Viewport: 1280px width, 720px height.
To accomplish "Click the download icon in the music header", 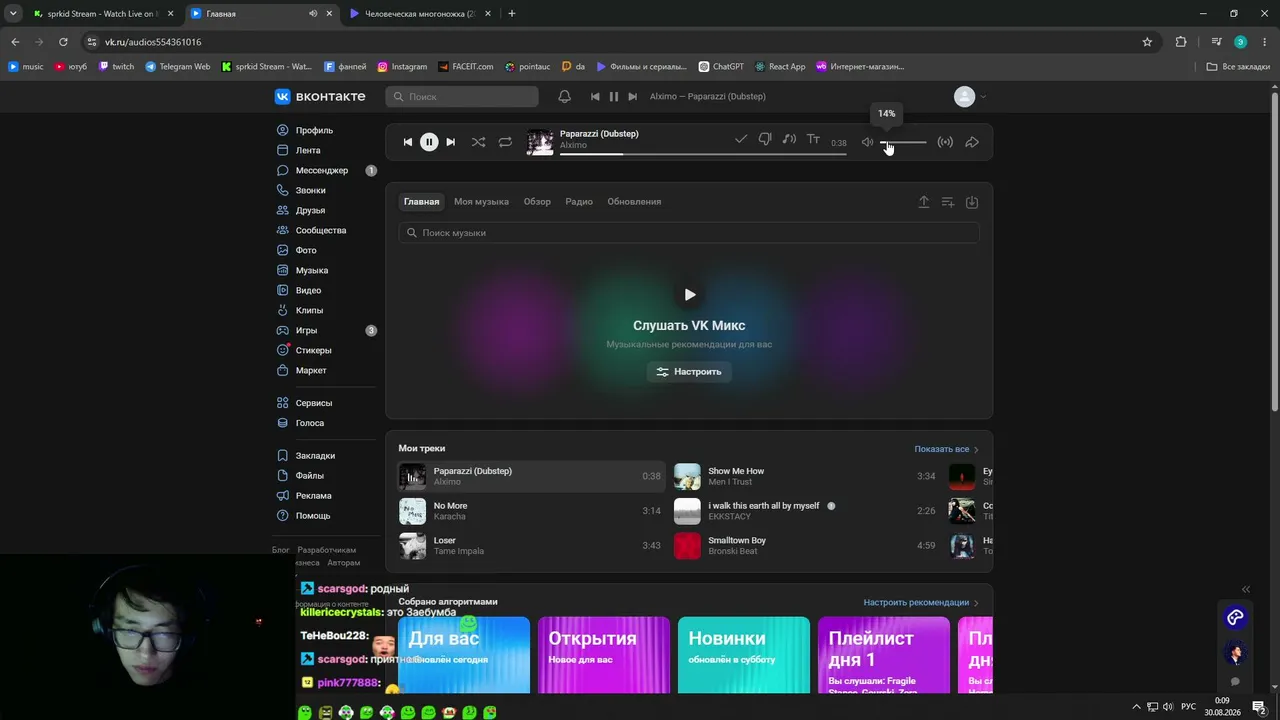I will point(972,202).
